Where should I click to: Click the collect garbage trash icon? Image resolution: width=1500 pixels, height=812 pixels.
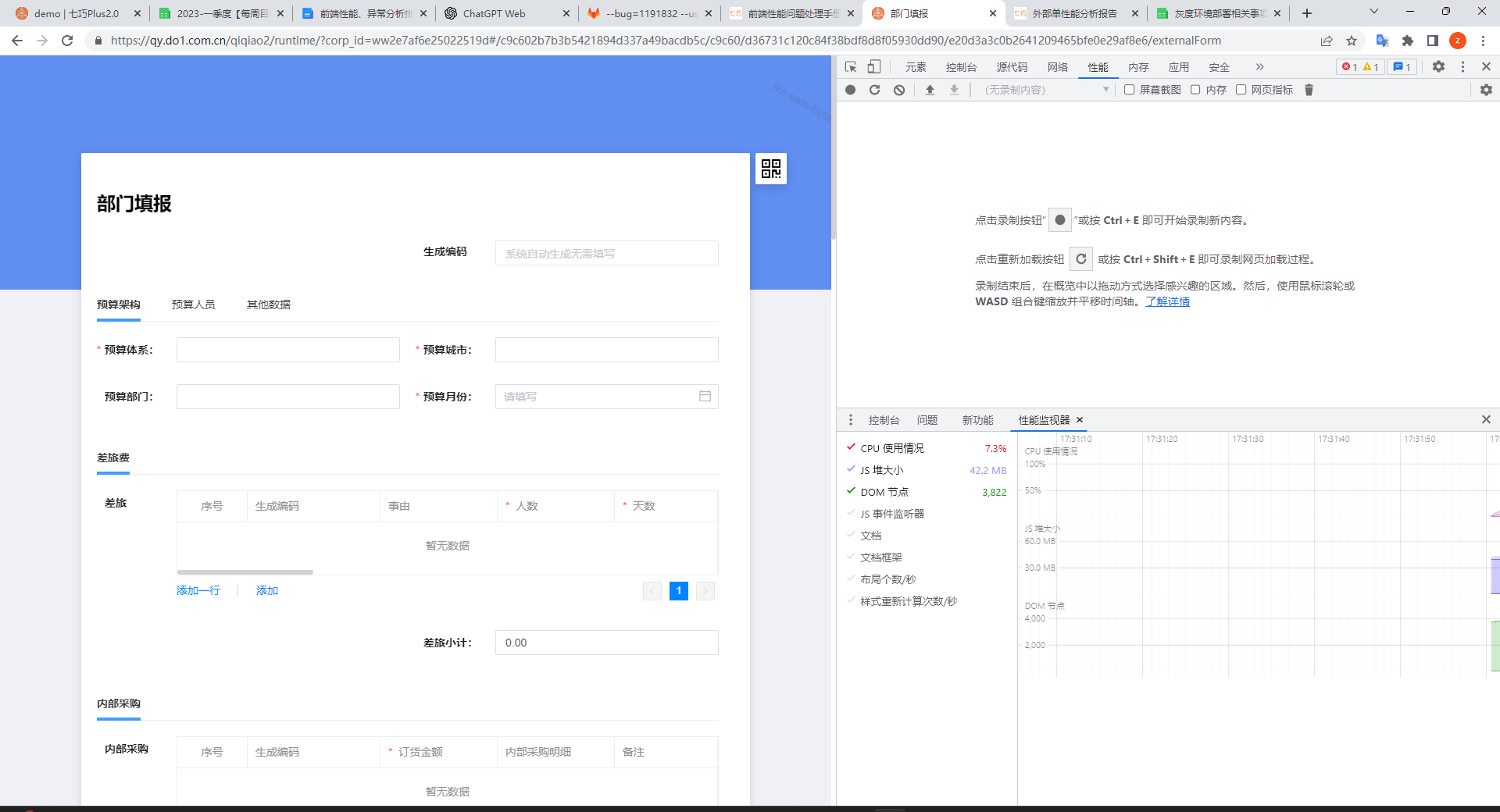pyautogui.click(x=1309, y=90)
